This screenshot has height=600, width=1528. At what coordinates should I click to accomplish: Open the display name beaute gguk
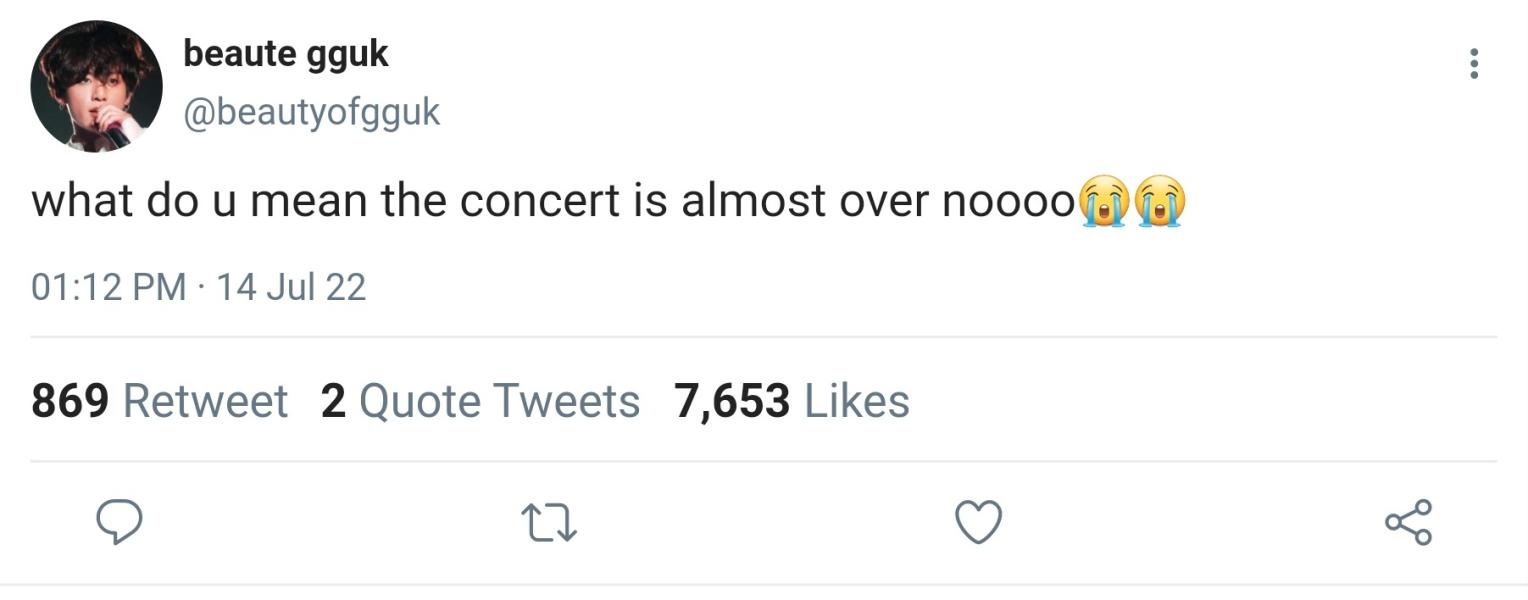pyautogui.click(x=285, y=54)
